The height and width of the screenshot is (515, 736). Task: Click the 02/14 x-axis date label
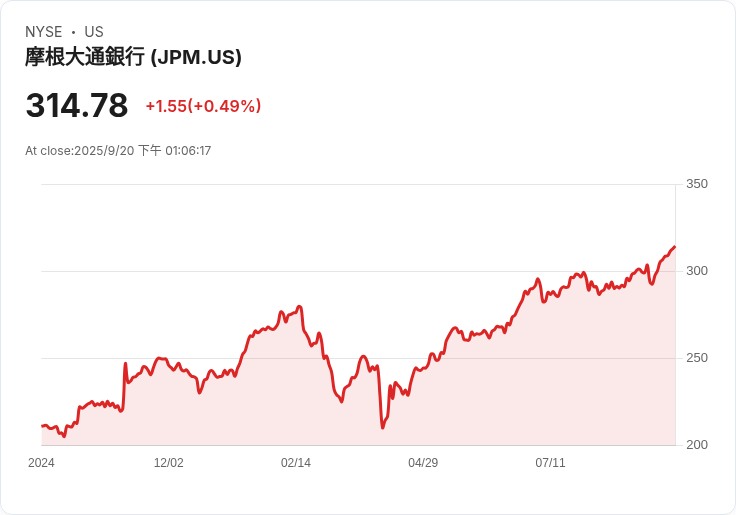pyautogui.click(x=296, y=463)
